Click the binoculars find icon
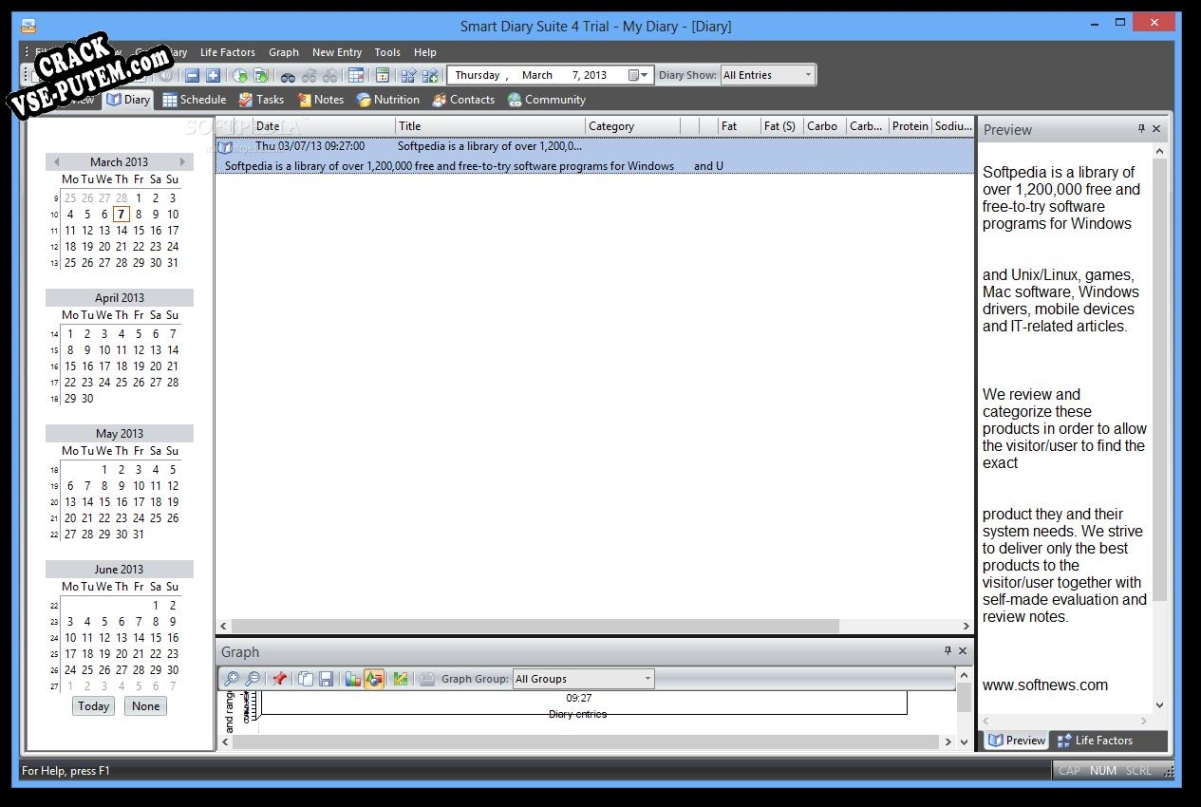This screenshot has width=1201, height=807. pyautogui.click(x=287, y=75)
